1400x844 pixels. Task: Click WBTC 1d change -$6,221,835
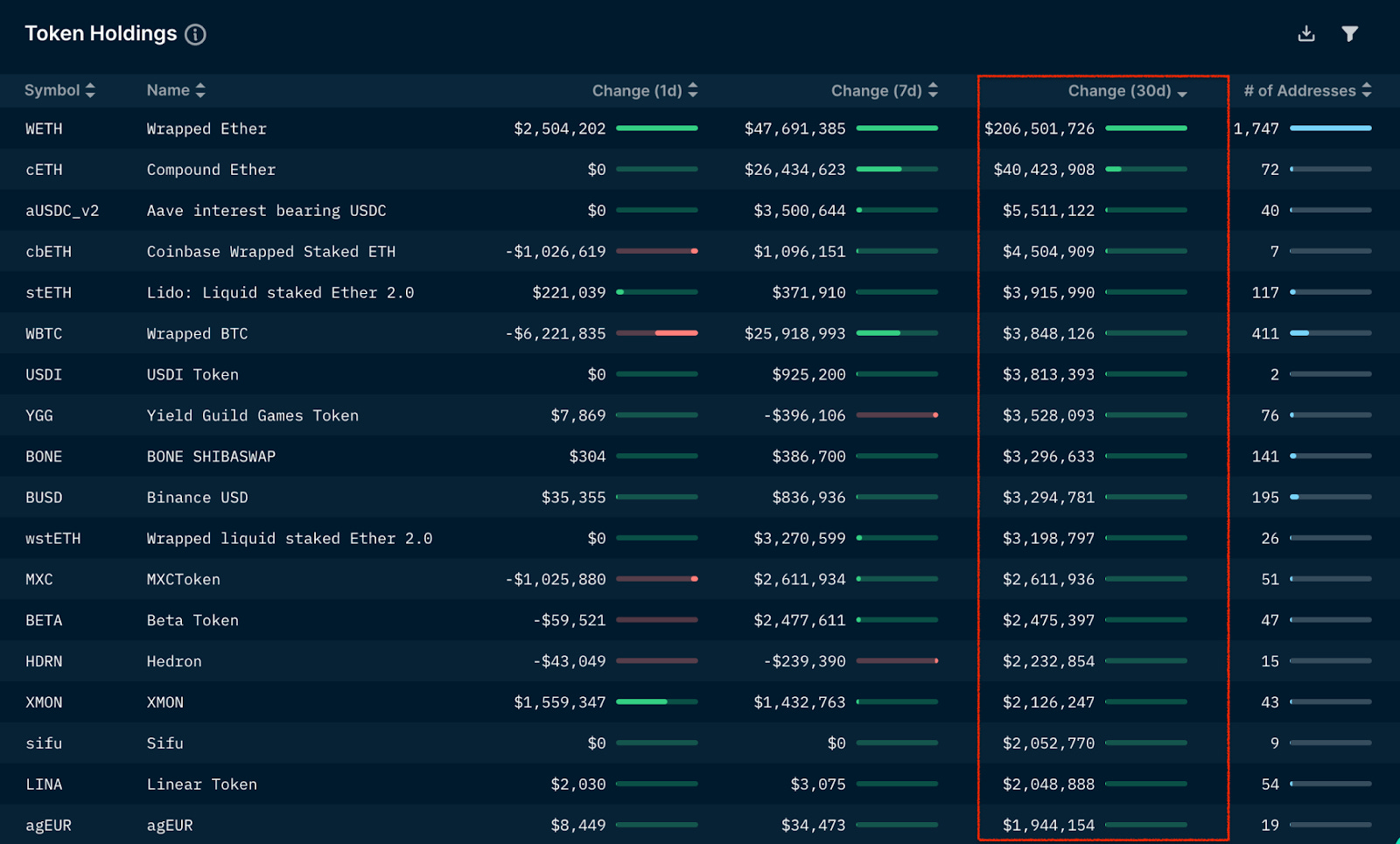[556, 333]
